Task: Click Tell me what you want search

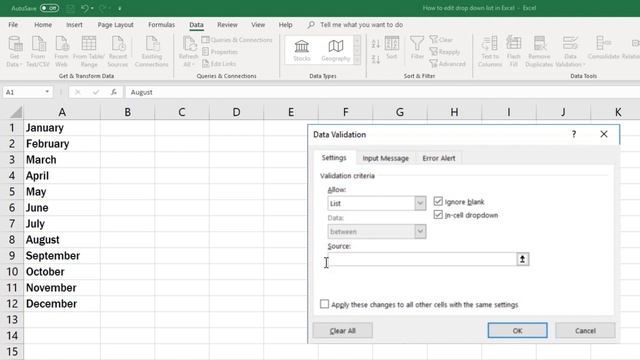Action: (361, 24)
